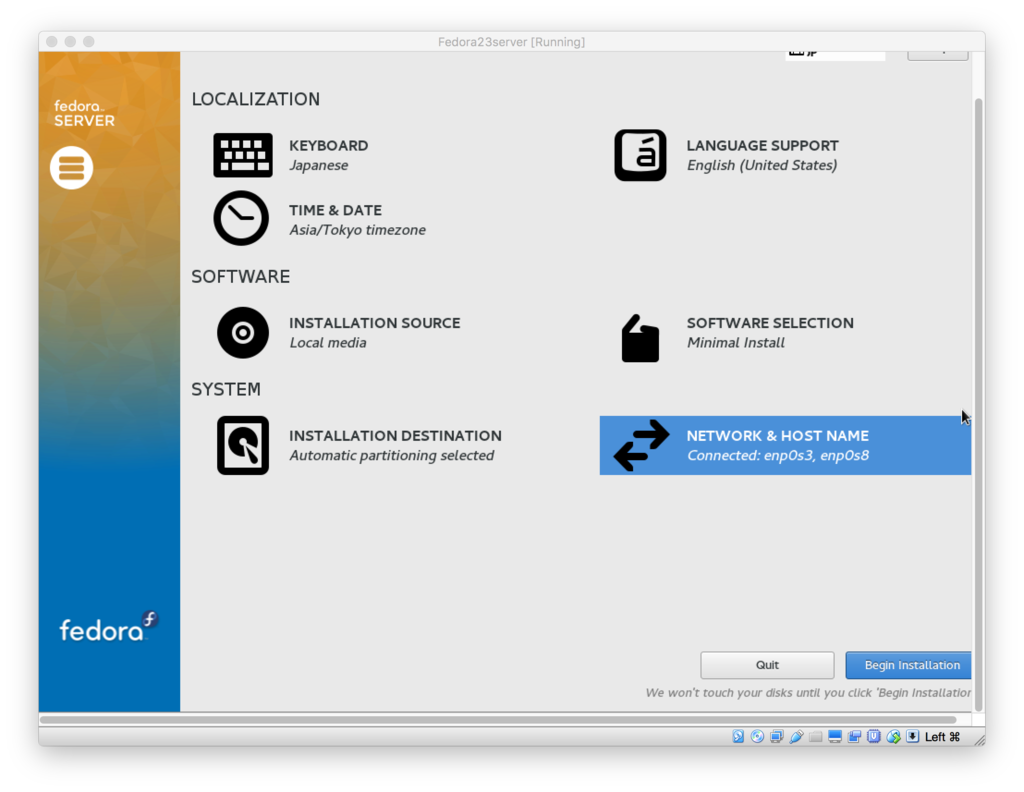Open Software Selection package icon
Viewport: 1024px width, 792px height.
click(640, 338)
